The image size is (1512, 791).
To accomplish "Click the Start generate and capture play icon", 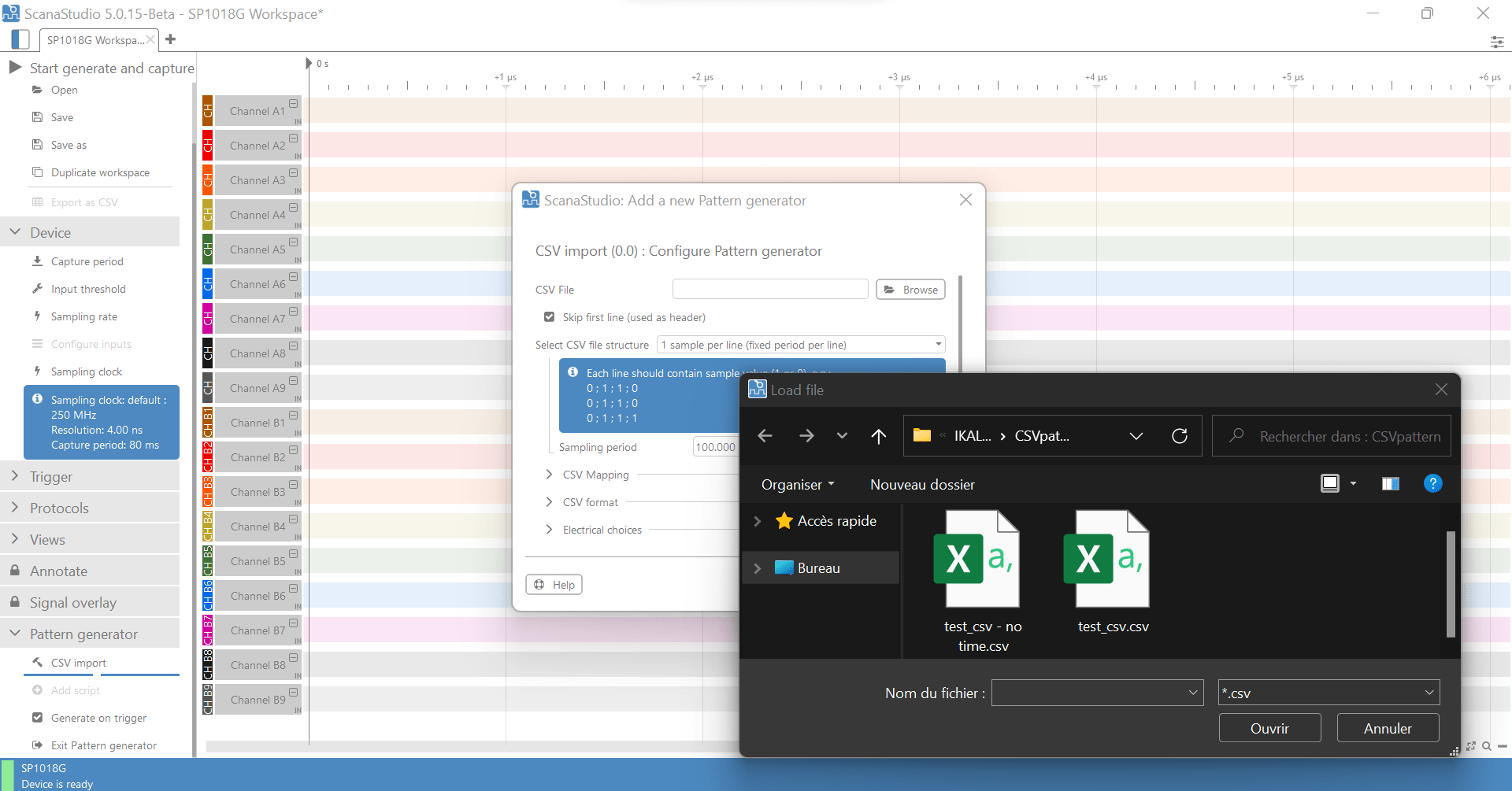I will pos(15,68).
